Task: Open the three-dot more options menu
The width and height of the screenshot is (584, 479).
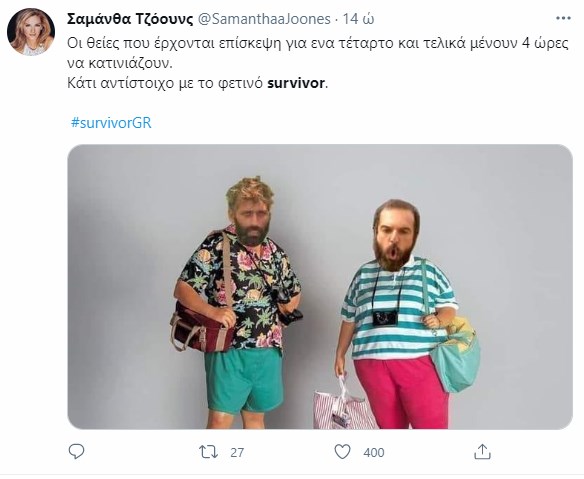Action: click(x=564, y=18)
